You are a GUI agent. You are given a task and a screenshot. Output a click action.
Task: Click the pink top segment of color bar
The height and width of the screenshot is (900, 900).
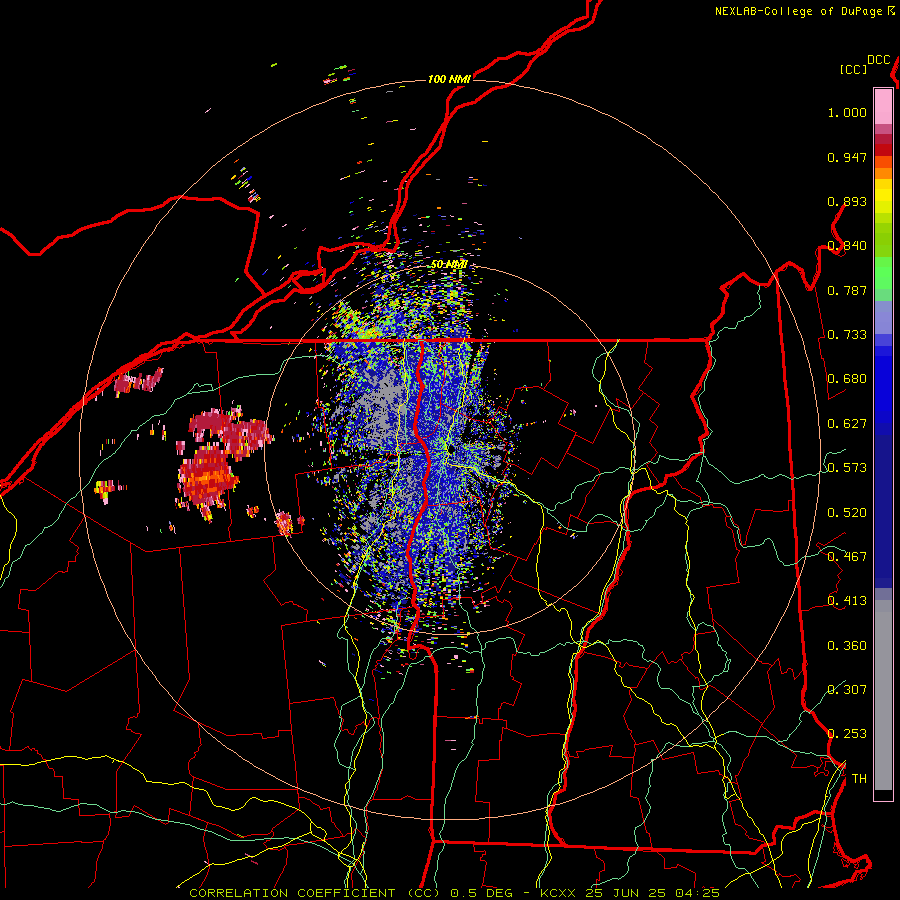point(883,106)
